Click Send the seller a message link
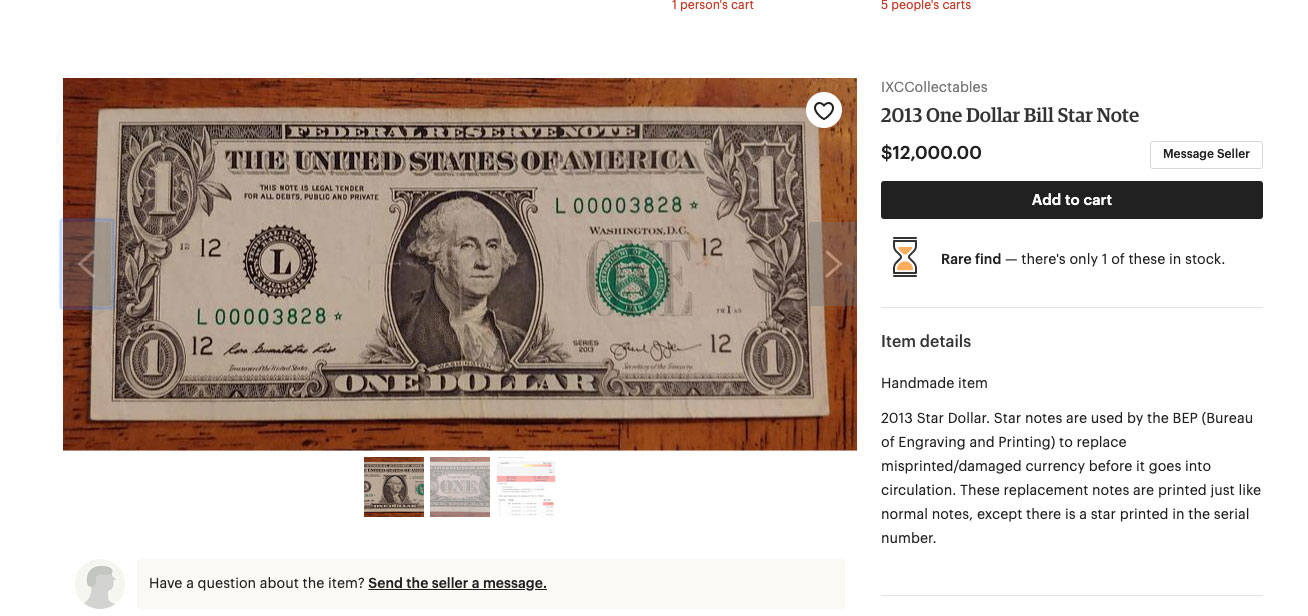 457,583
